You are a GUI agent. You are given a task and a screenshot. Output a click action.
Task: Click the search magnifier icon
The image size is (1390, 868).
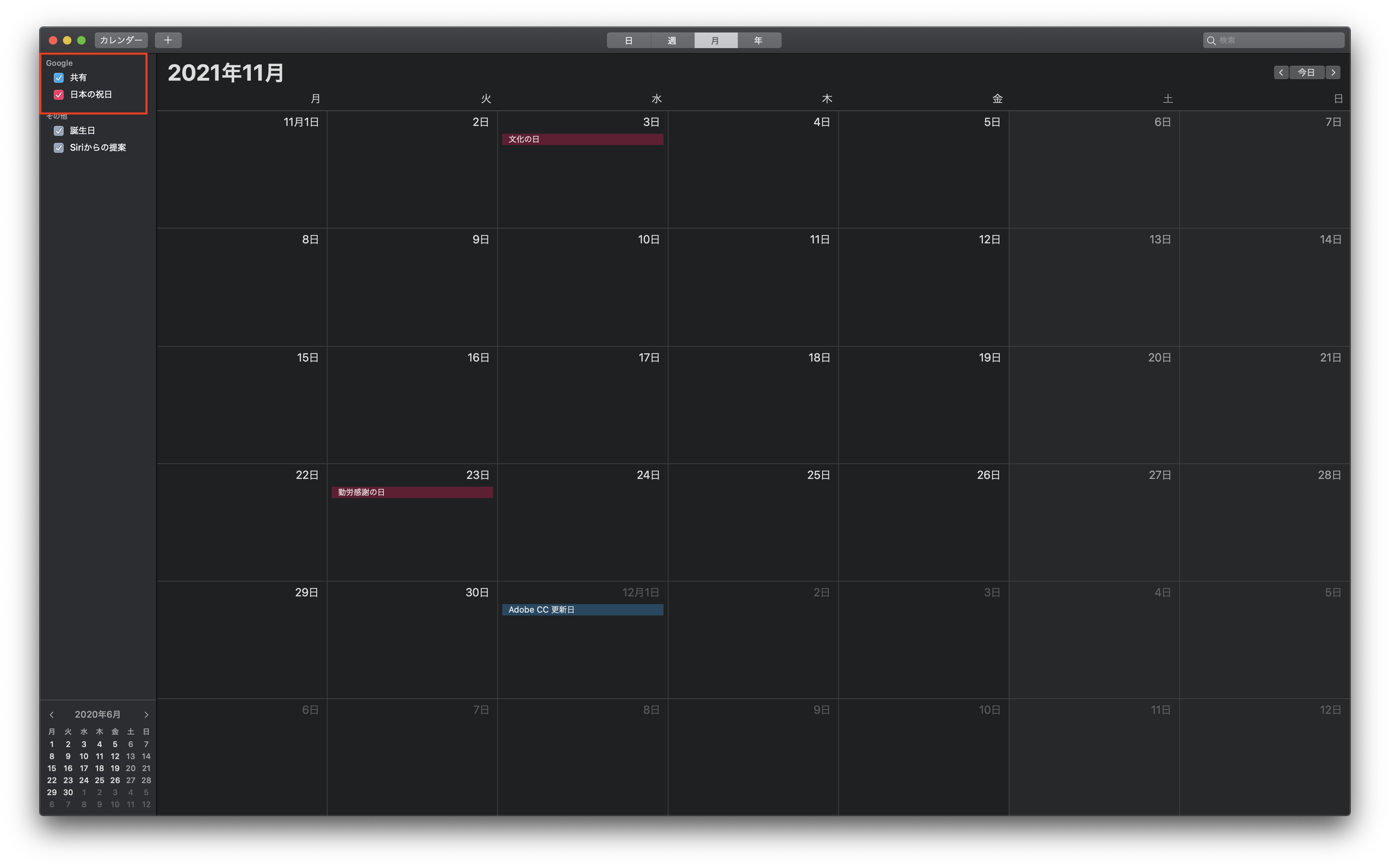click(x=1211, y=40)
